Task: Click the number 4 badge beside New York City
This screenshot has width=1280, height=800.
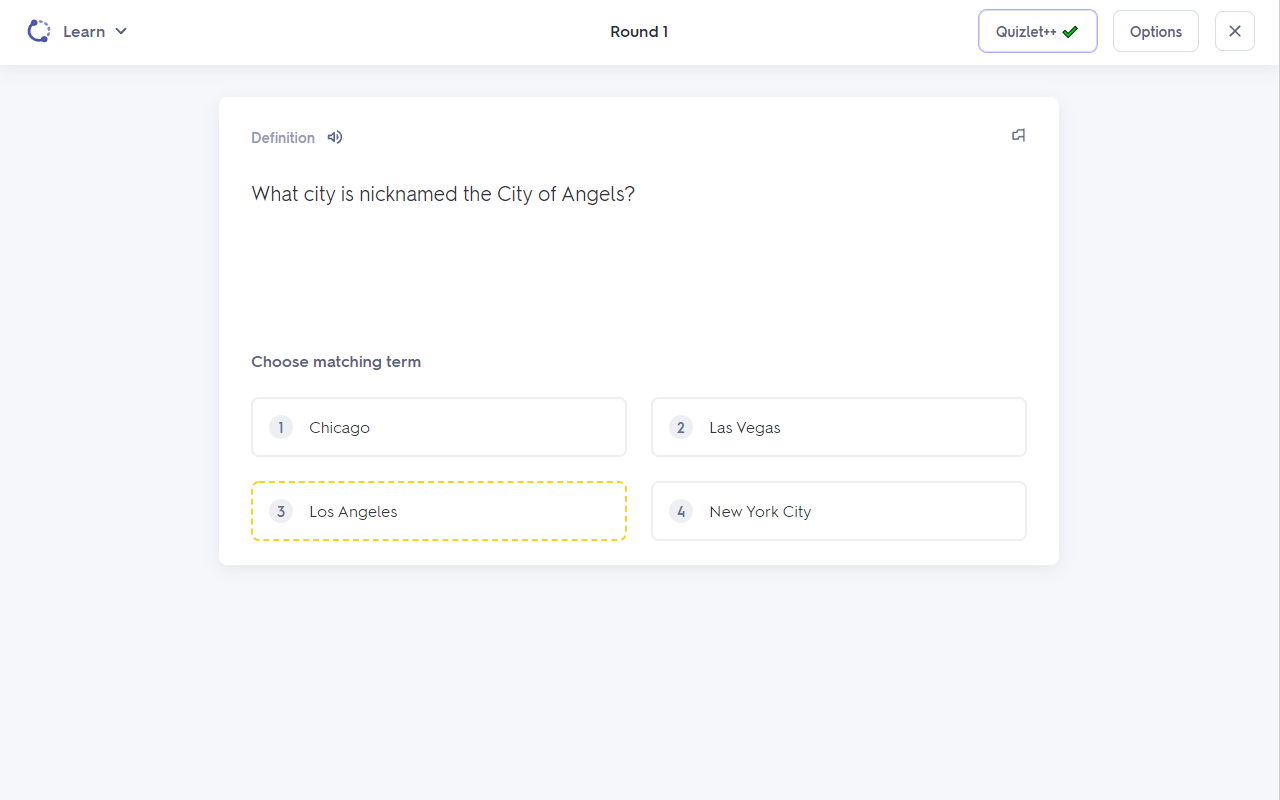Action: pyautogui.click(x=681, y=511)
